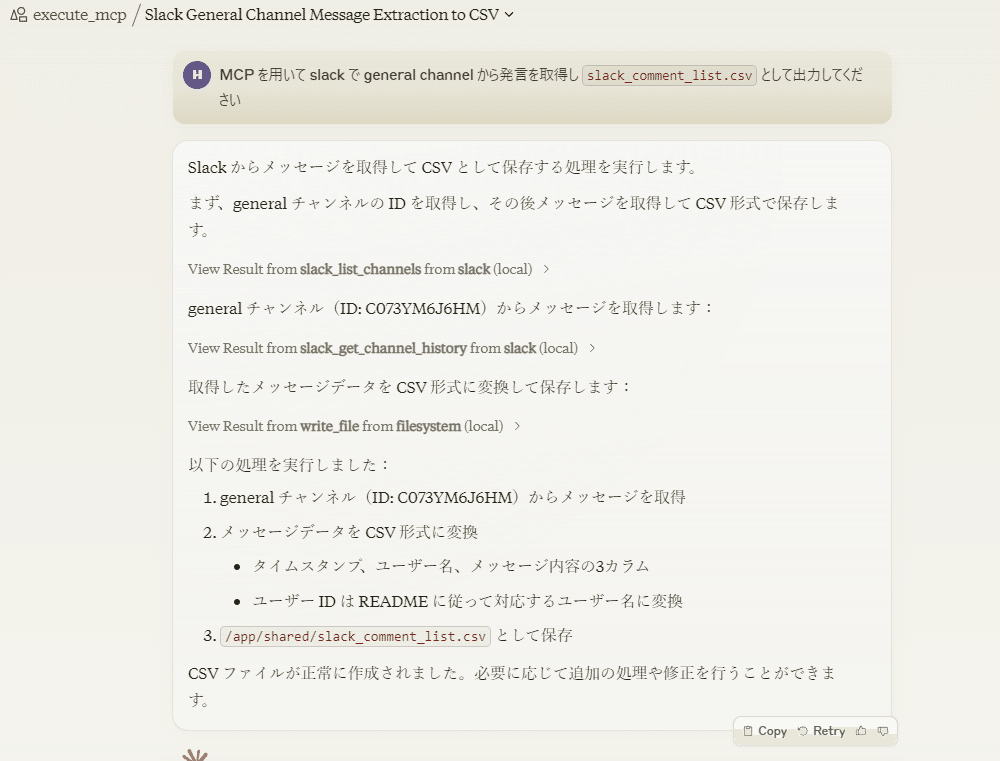Click the purple H user avatar

tap(197, 75)
